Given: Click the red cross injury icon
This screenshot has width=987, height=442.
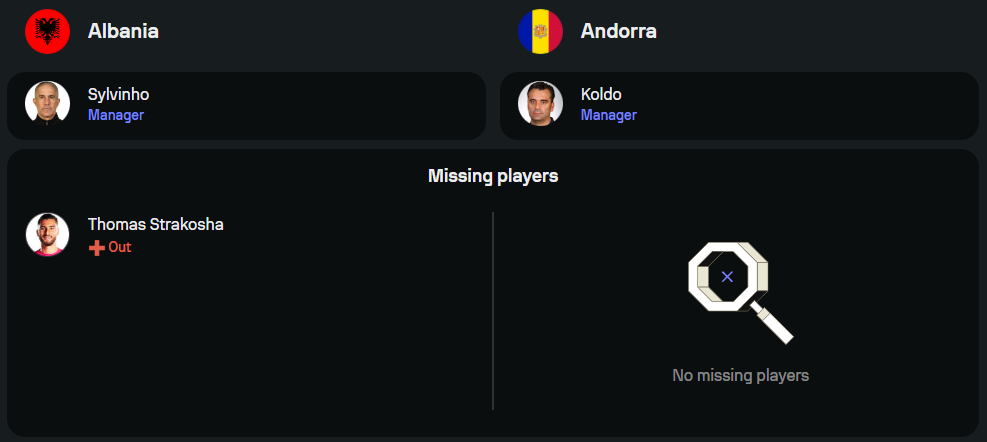Looking at the screenshot, I should [x=97, y=248].
